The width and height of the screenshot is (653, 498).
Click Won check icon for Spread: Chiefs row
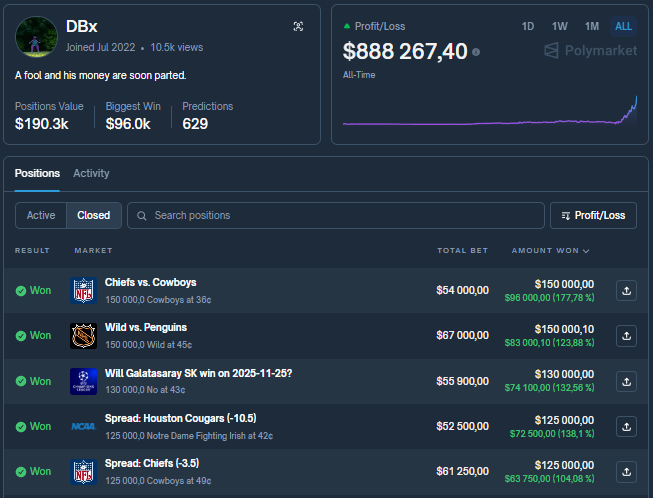tap(21, 472)
